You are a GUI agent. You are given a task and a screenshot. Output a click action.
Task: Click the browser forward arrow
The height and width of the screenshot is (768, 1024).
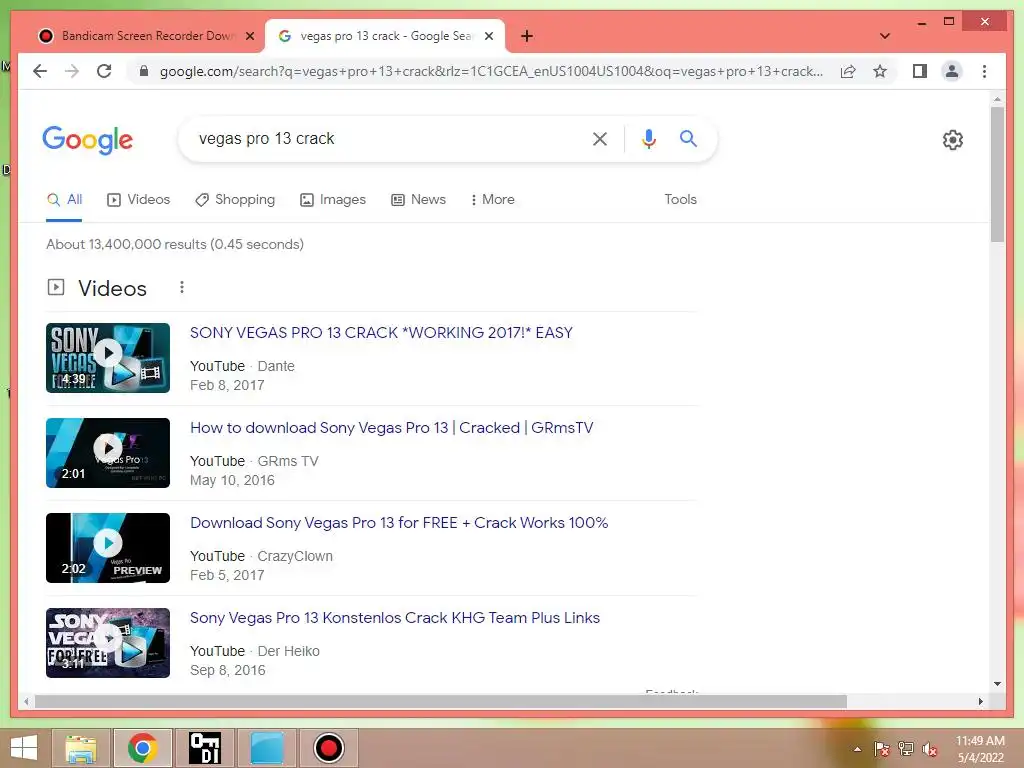click(x=72, y=71)
